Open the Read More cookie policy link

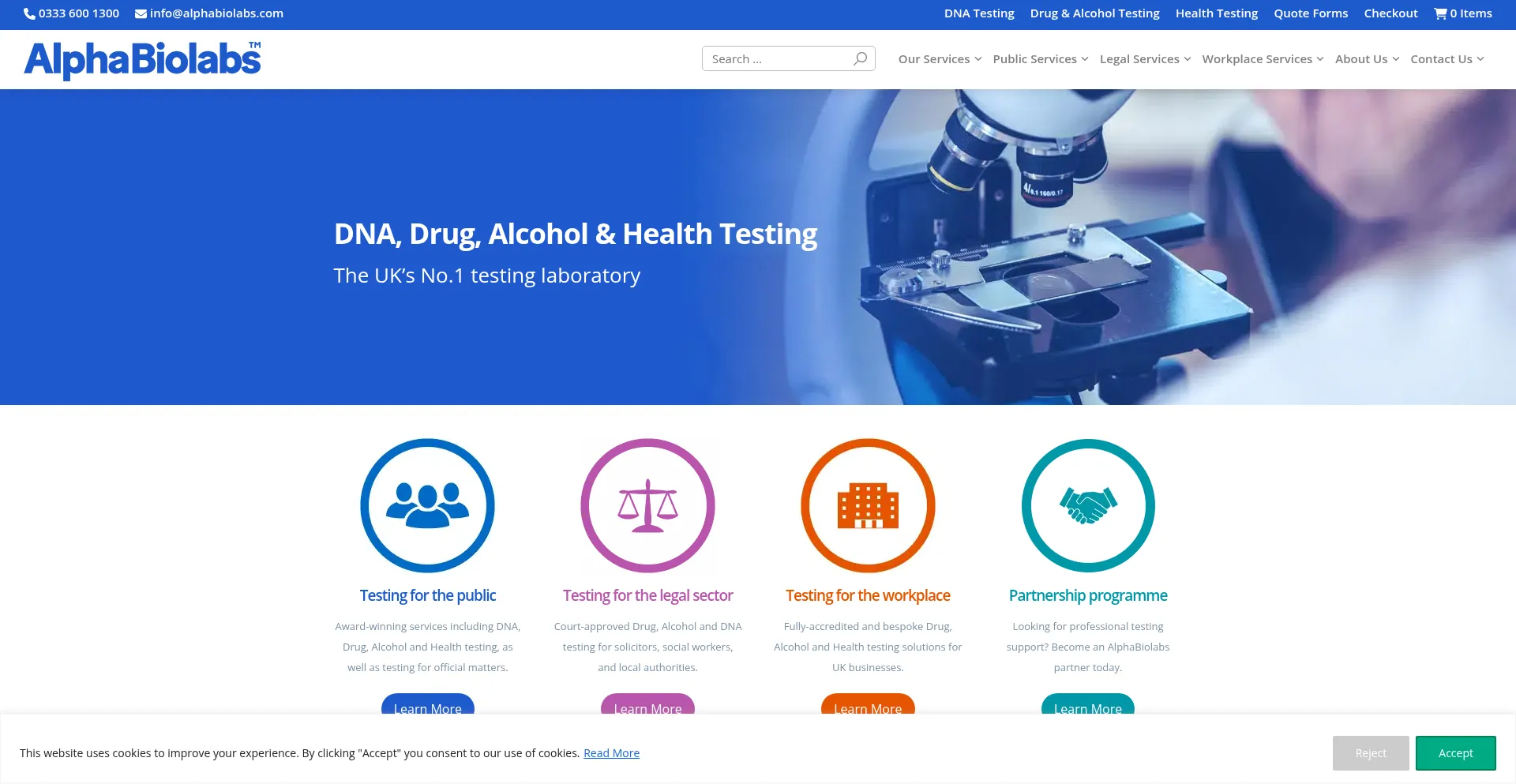(611, 753)
